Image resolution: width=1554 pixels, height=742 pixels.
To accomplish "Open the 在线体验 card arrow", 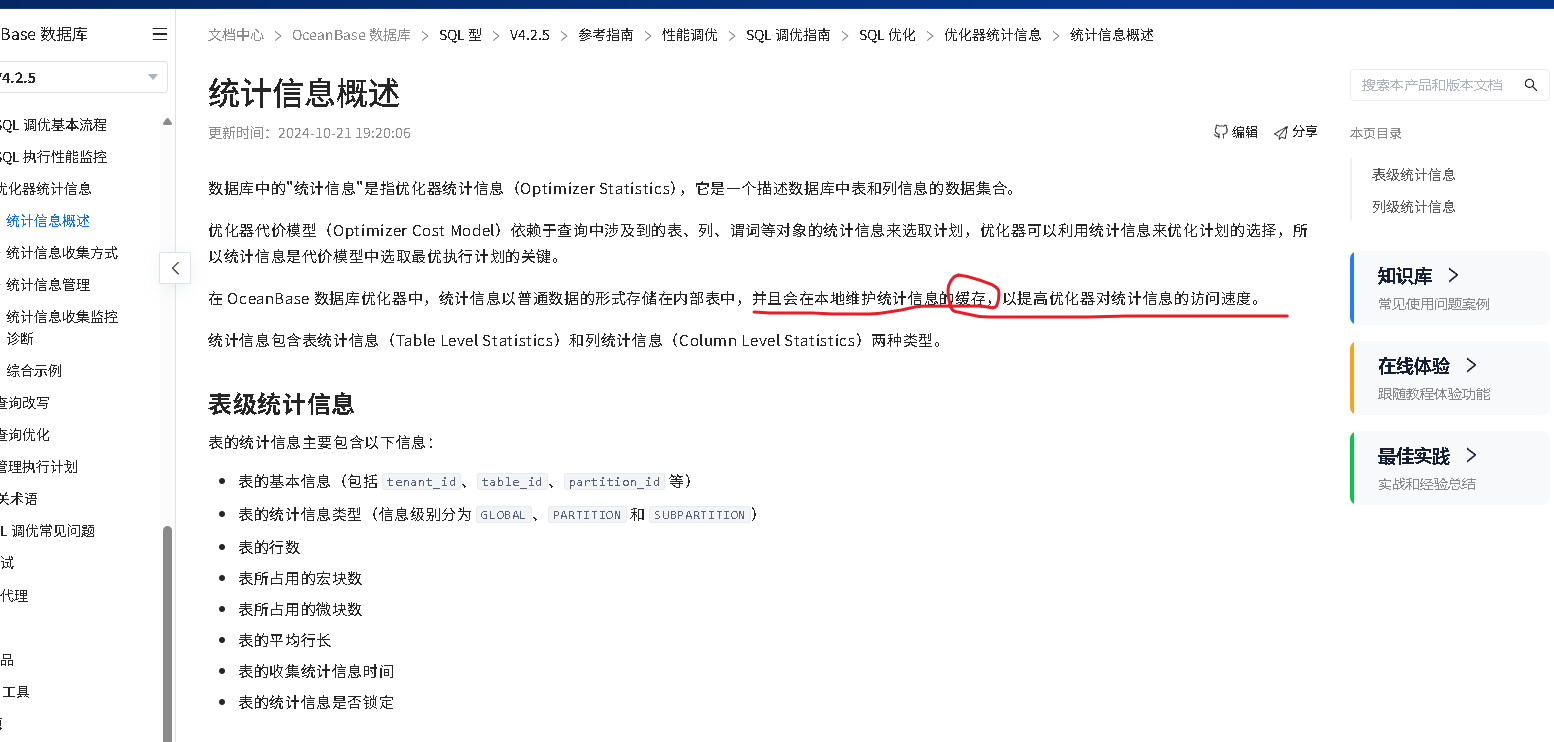I will 1471,365.
